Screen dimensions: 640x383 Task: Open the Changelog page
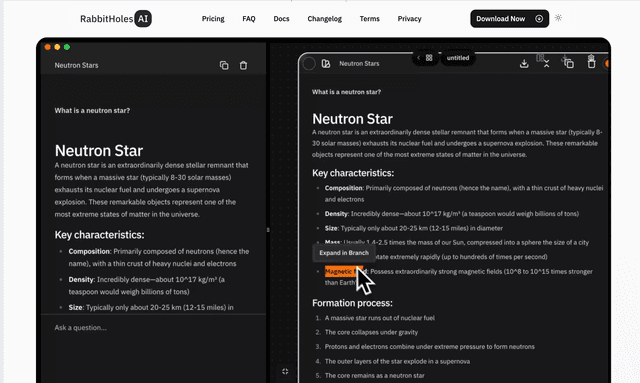pyautogui.click(x=324, y=19)
